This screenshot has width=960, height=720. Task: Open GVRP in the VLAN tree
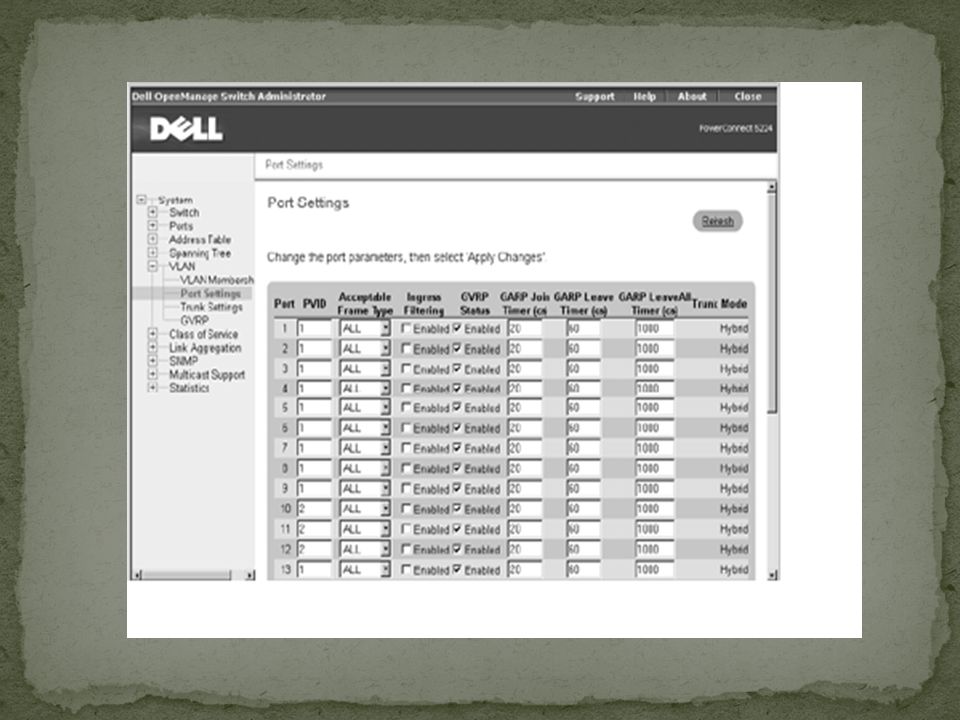194,320
